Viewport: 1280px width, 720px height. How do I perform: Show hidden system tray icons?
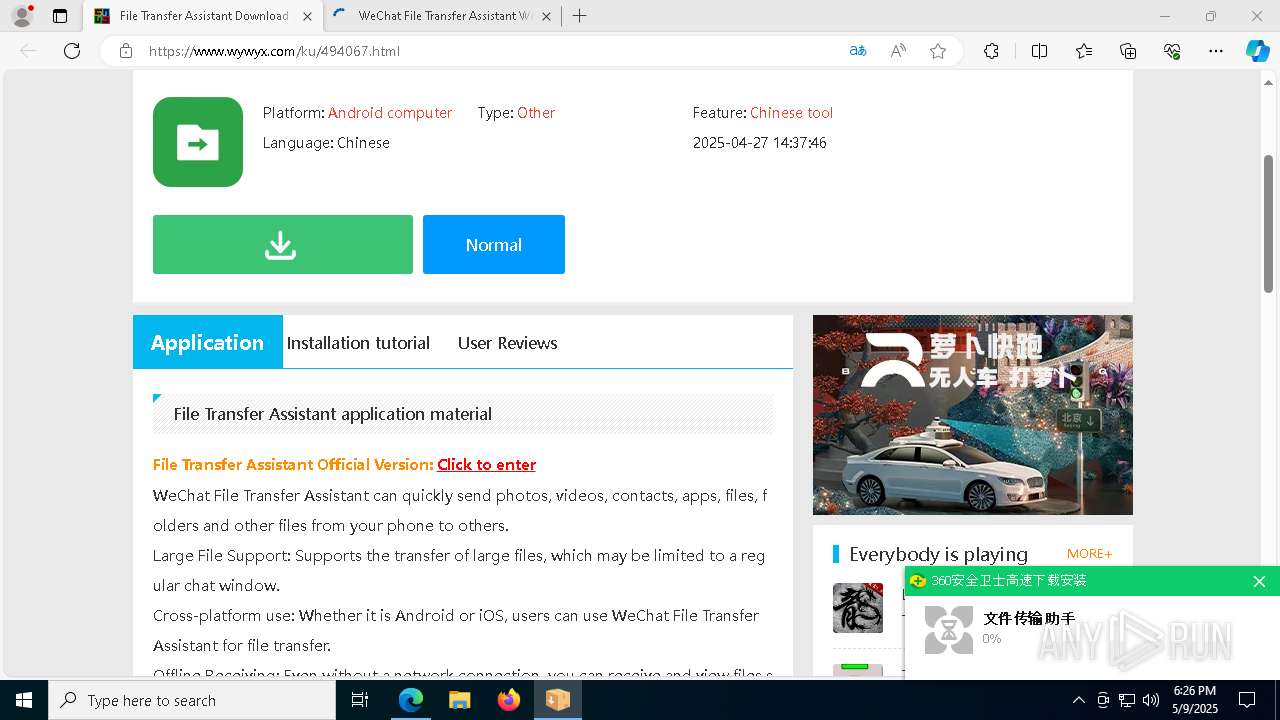coord(1078,700)
